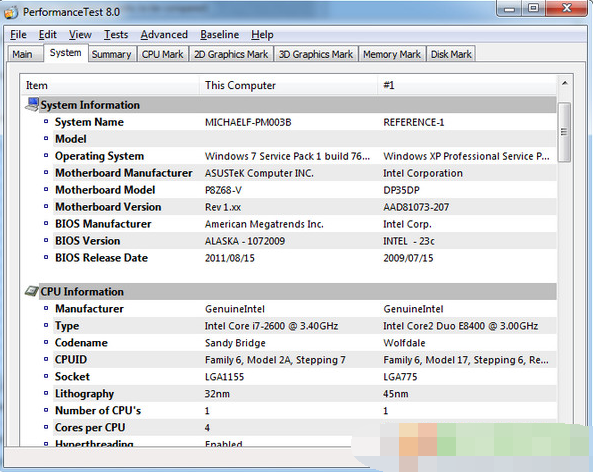Click the scrollbar up arrow
This screenshot has height=472, width=593.
click(x=565, y=83)
